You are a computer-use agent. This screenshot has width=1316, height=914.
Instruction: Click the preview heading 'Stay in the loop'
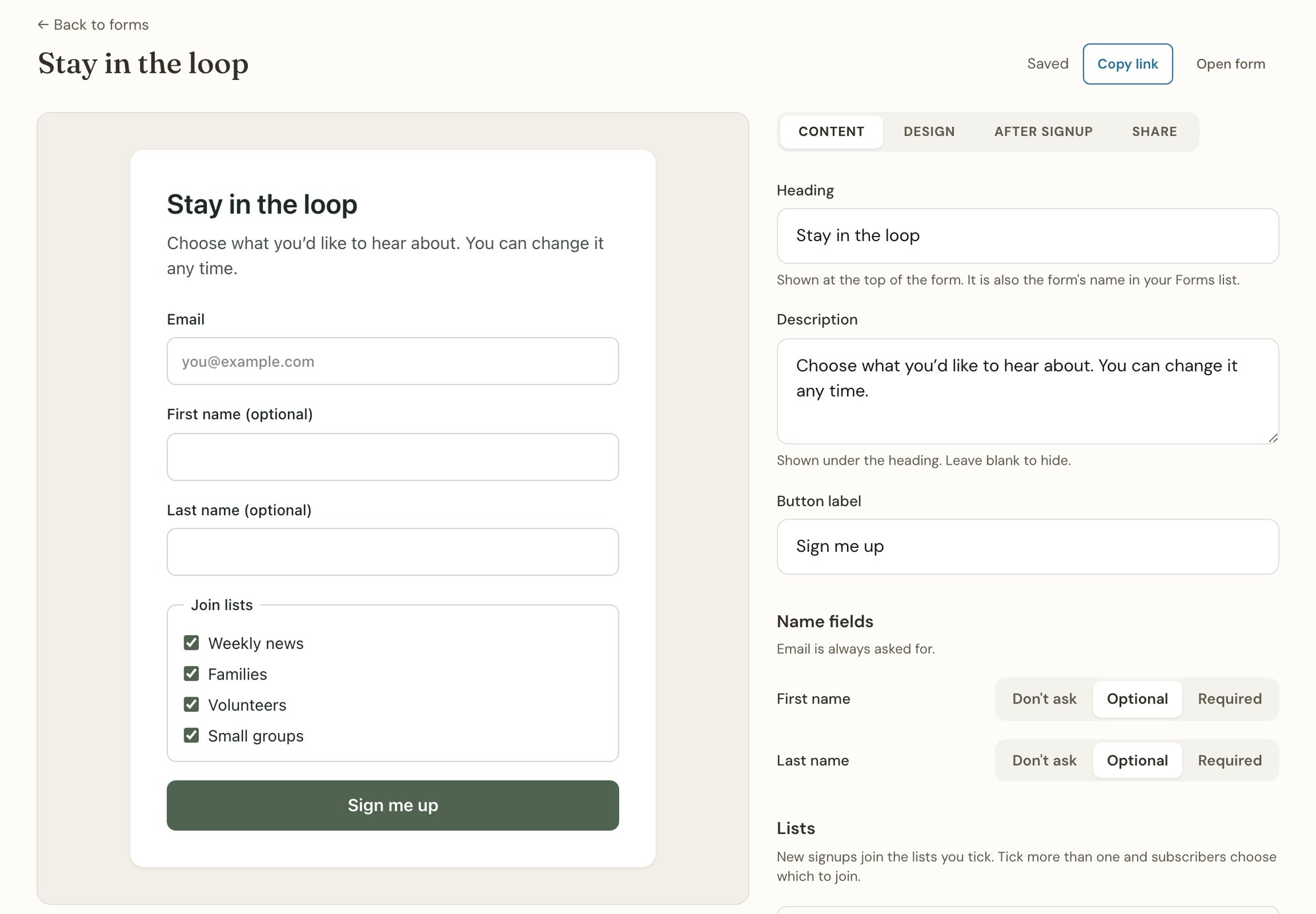[x=262, y=205]
